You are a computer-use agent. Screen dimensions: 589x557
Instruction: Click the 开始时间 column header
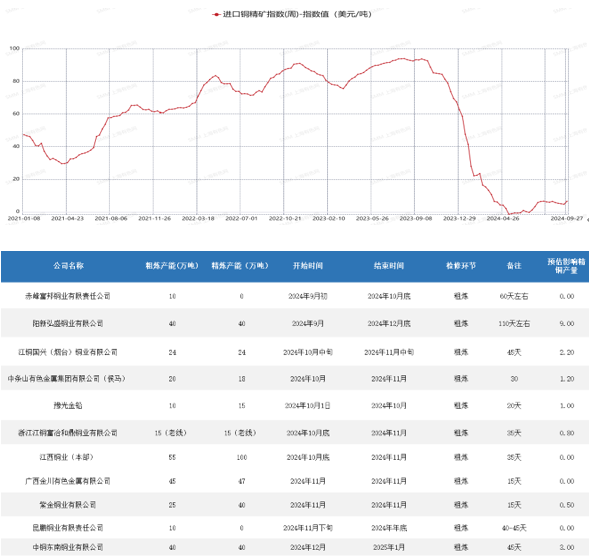tap(308, 266)
